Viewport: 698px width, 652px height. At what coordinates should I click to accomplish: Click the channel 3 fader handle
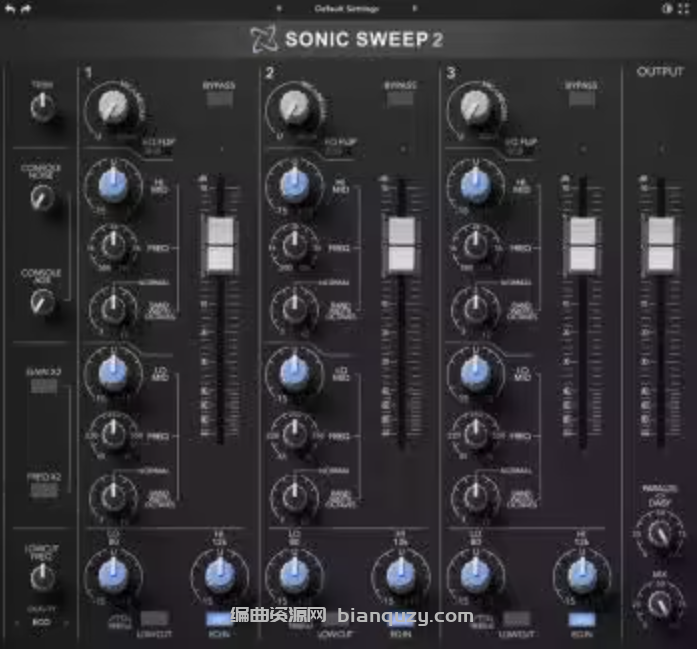[x=583, y=244]
